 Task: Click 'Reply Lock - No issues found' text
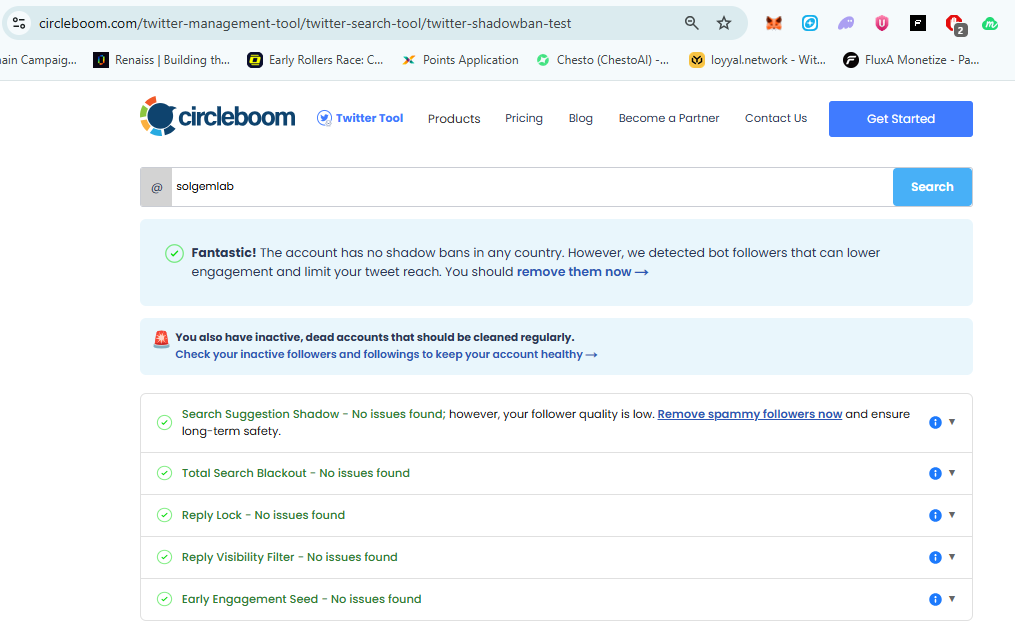tap(263, 515)
